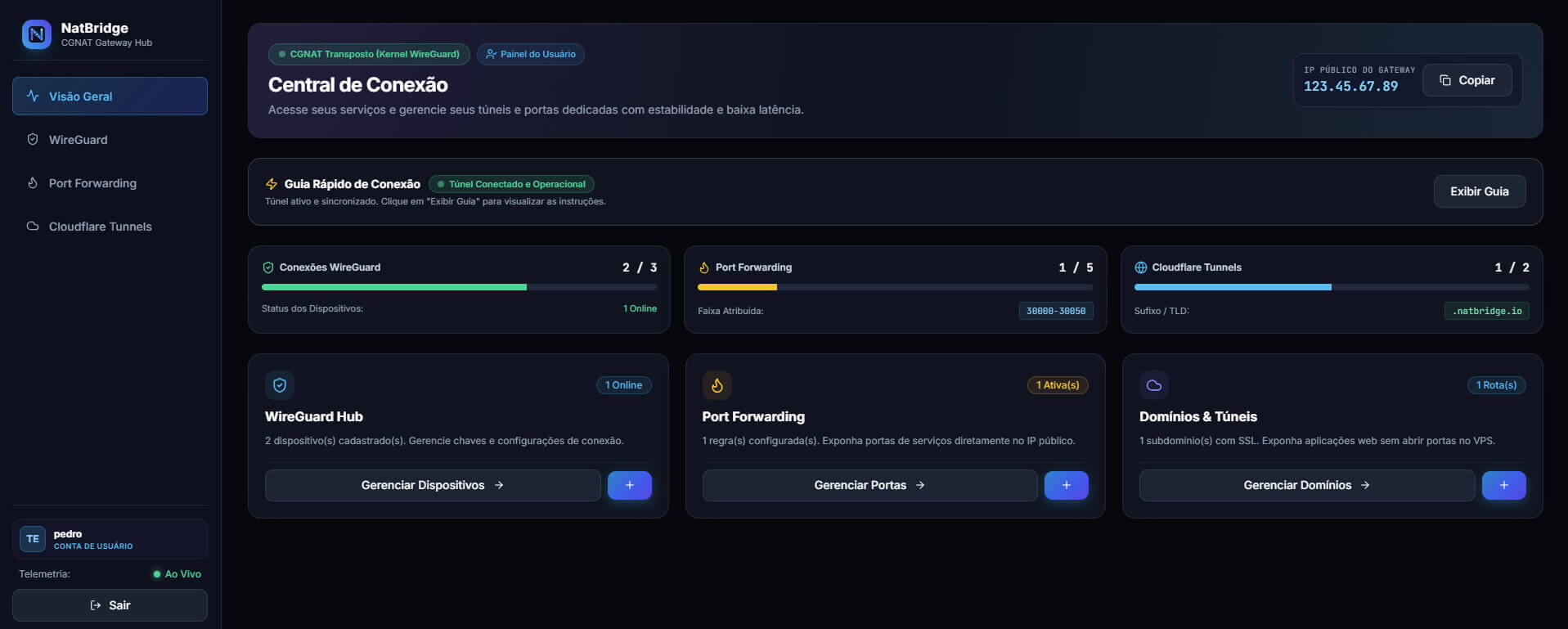1568x629 pixels.
Task: Navigate to Cloudflare Tunnels in sidebar
Action: click(x=110, y=227)
